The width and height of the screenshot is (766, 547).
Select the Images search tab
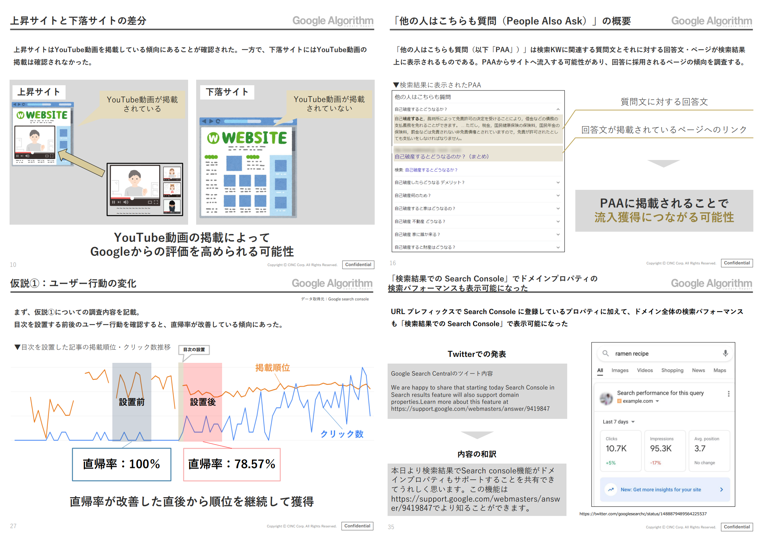coord(620,371)
